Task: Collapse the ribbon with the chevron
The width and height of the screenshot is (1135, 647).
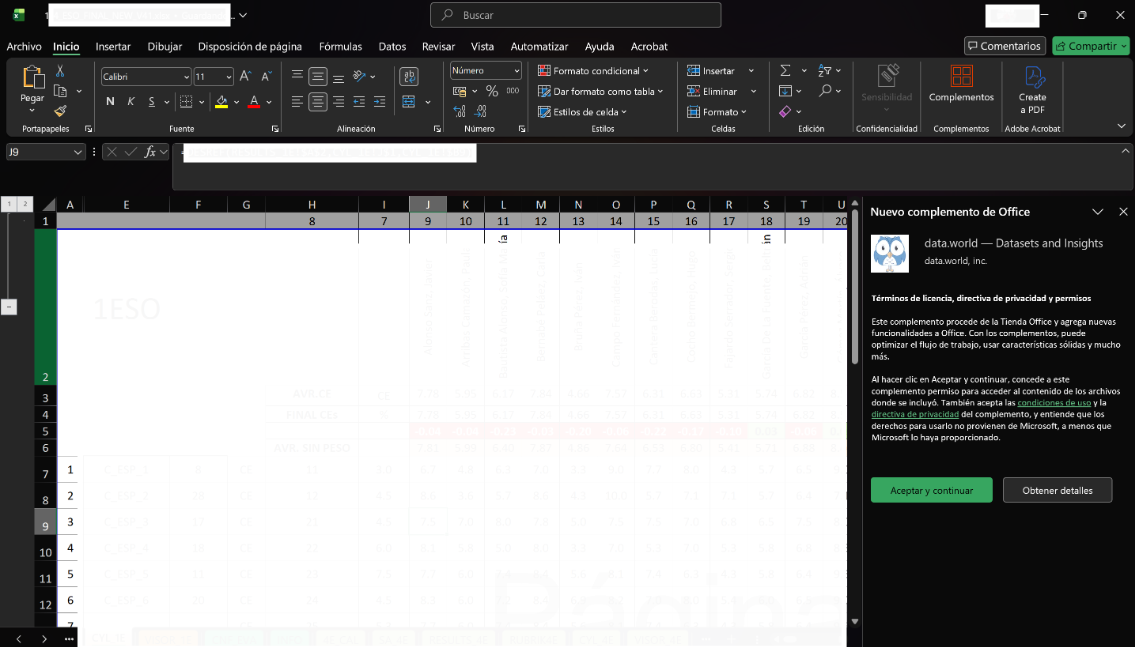Action: (x=1121, y=126)
